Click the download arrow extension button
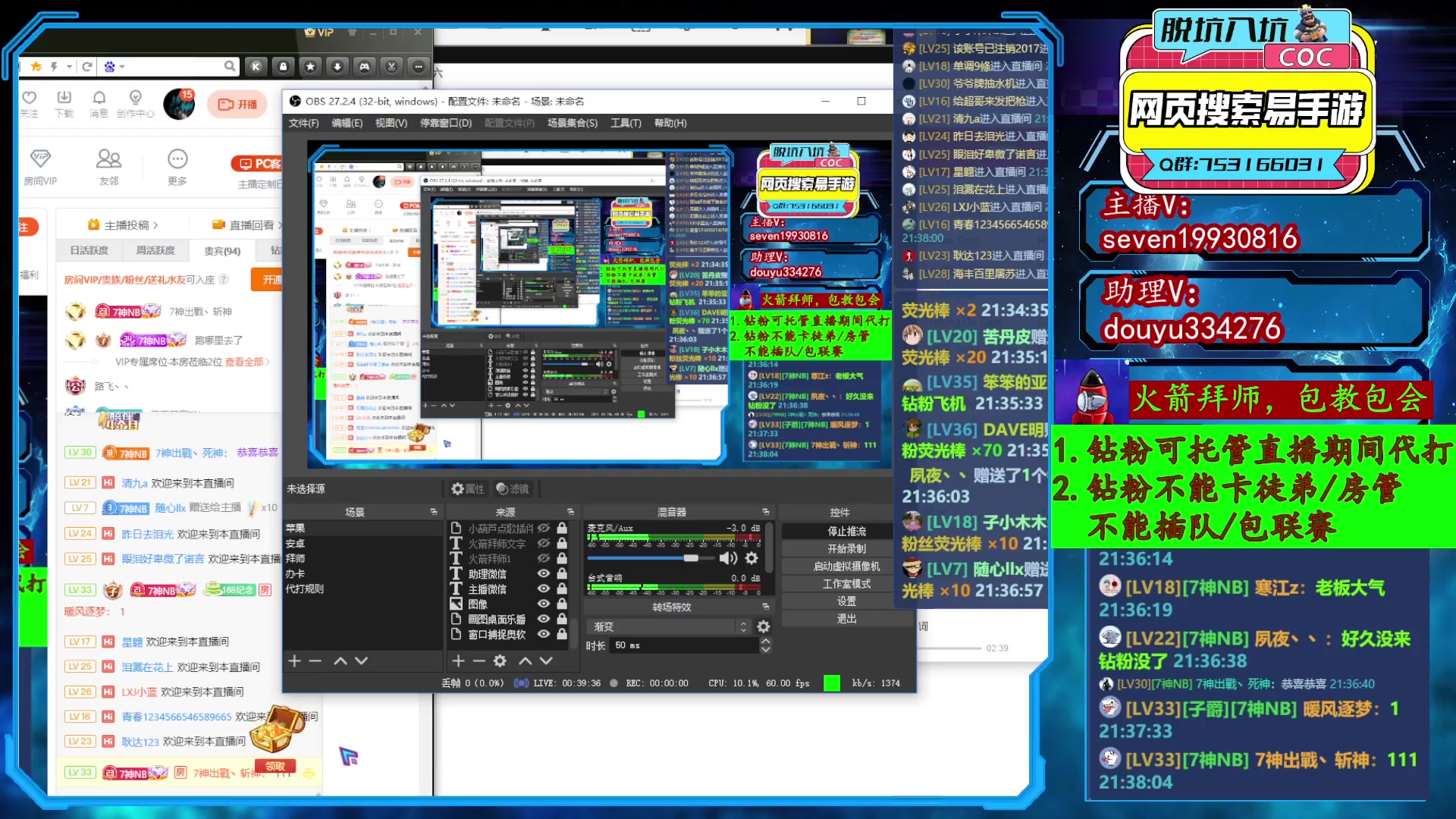1456x819 pixels. click(337, 67)
